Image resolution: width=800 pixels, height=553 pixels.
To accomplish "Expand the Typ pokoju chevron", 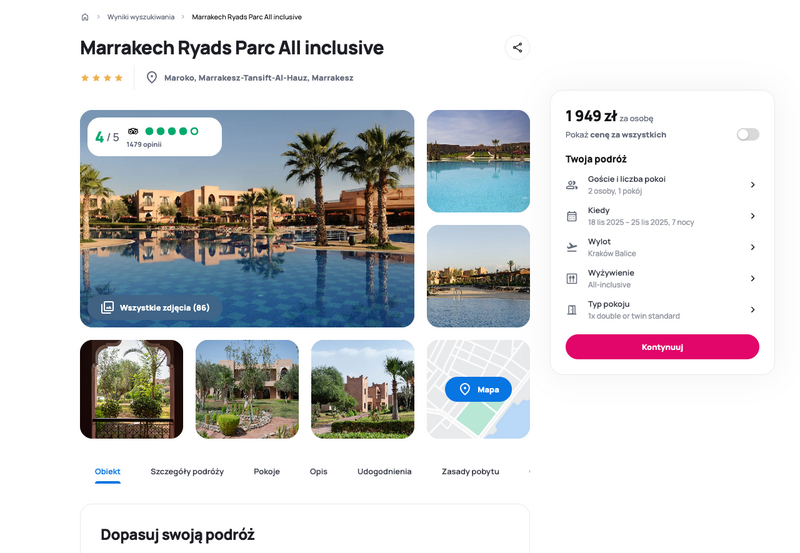I will [x=753, y=310].
